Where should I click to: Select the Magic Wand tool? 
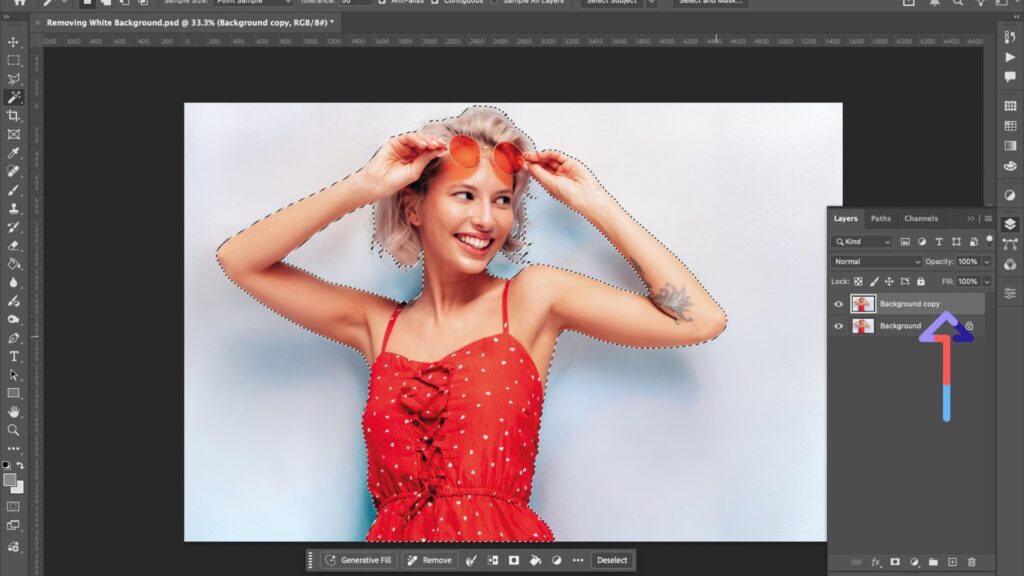coord(13,97)
